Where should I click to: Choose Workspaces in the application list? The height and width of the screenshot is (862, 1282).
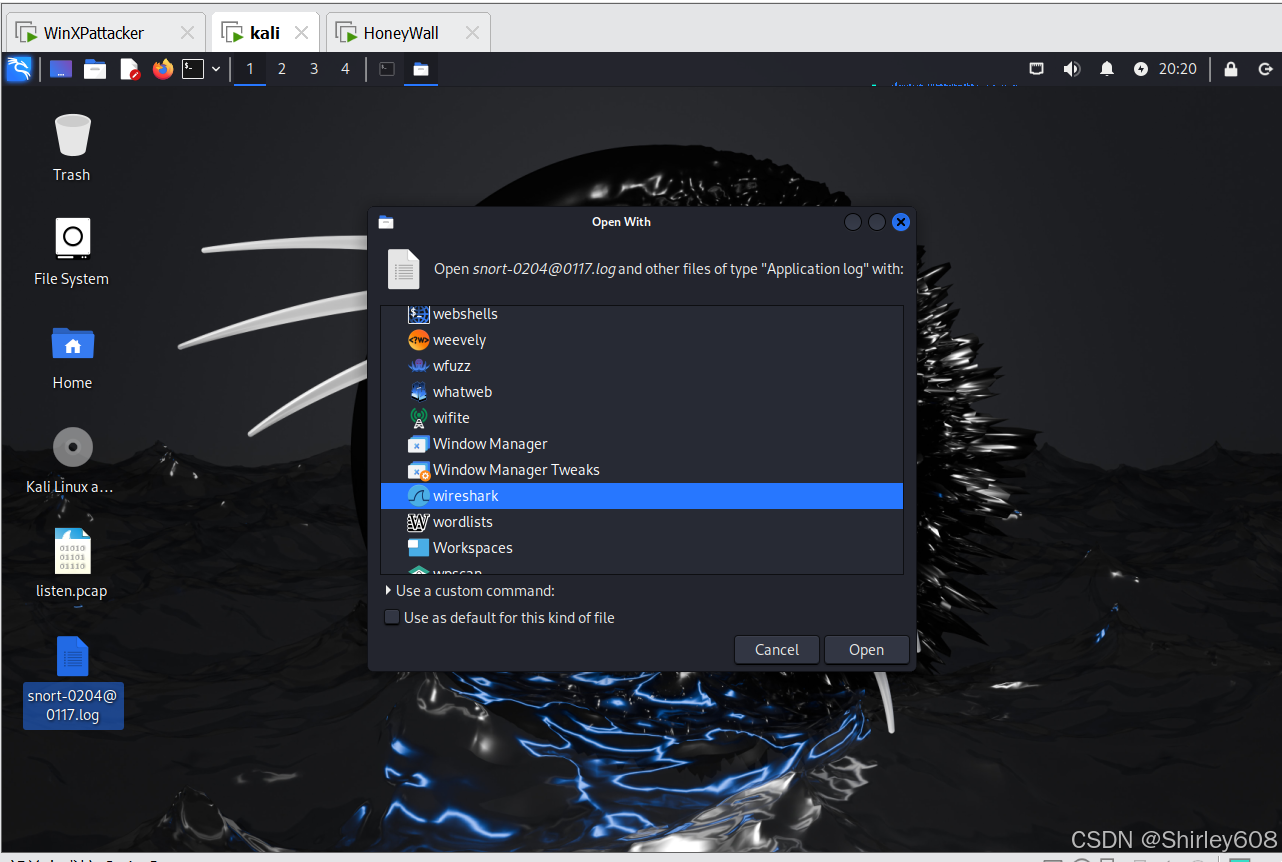tap(642, 548)
